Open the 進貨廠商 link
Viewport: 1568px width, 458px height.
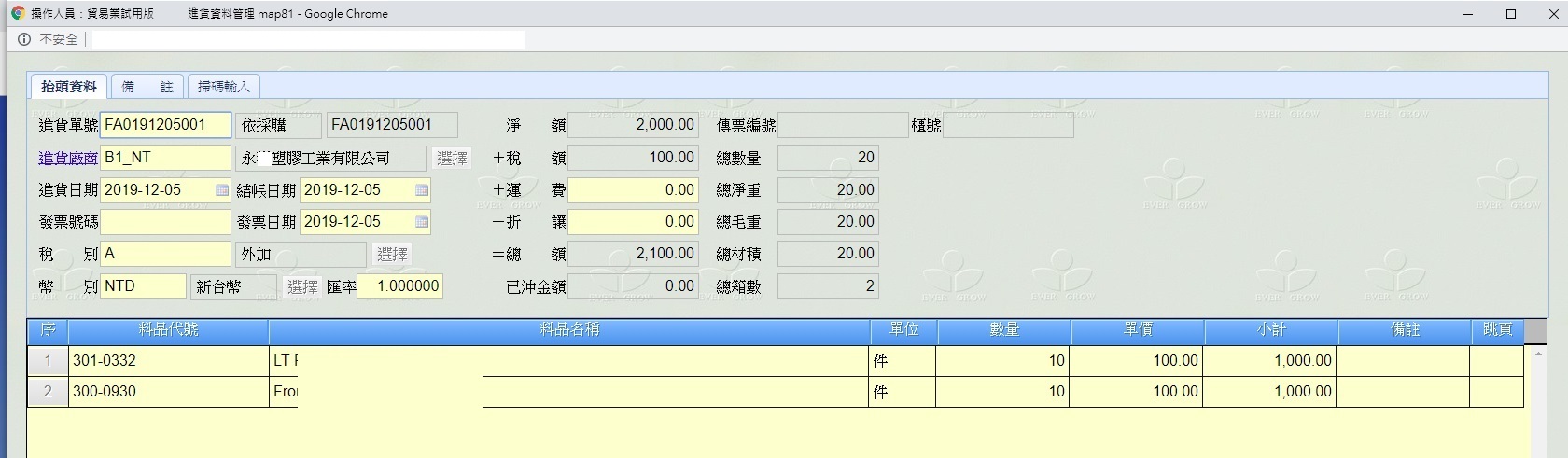[67, 159]
